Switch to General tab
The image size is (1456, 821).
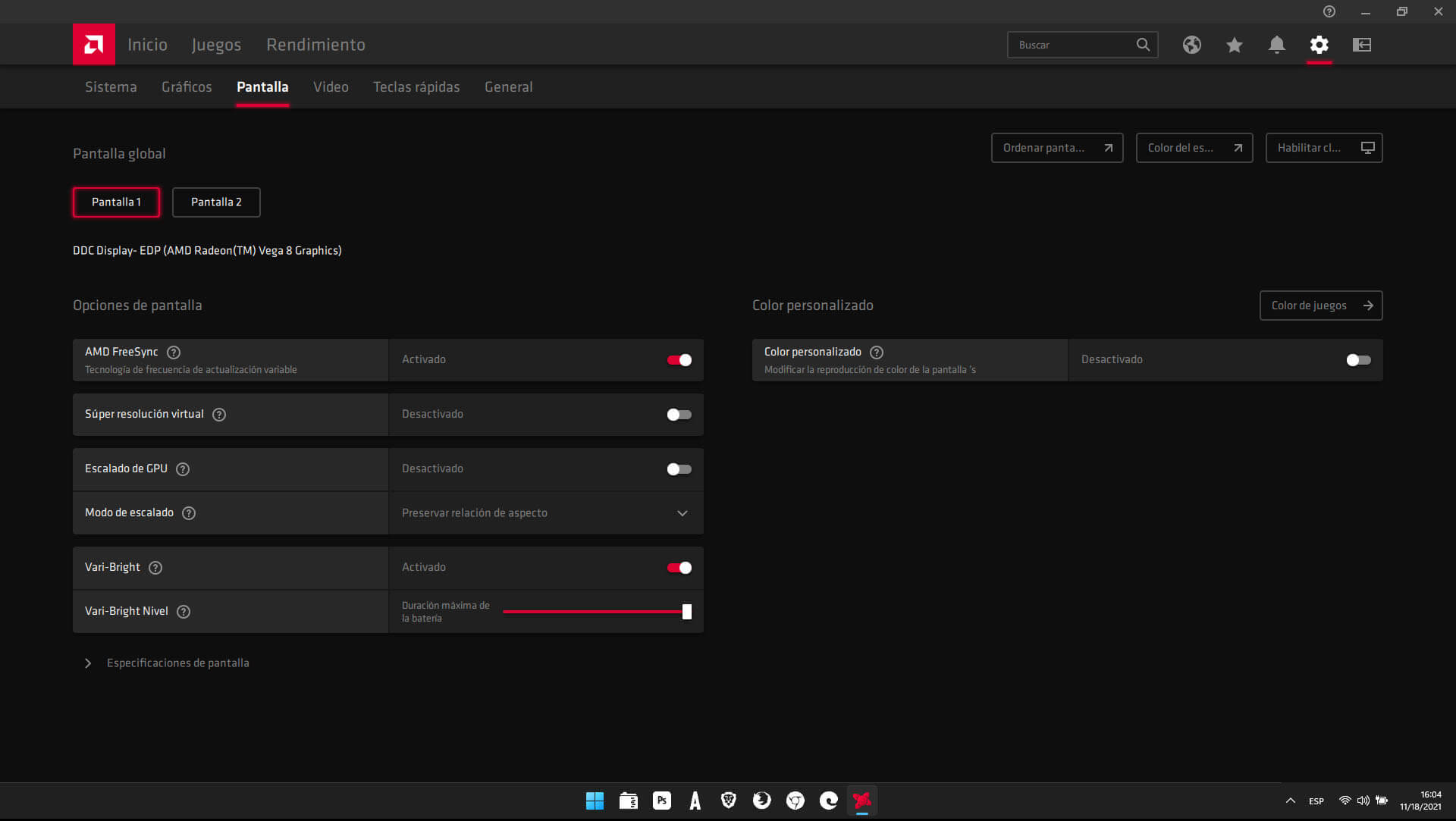coord(508,87)
